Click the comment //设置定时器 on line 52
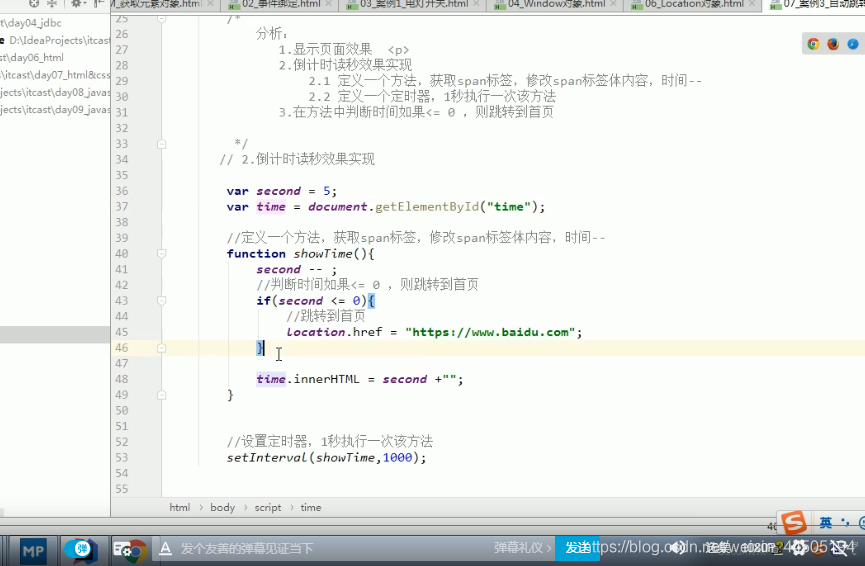 point(329,441)
